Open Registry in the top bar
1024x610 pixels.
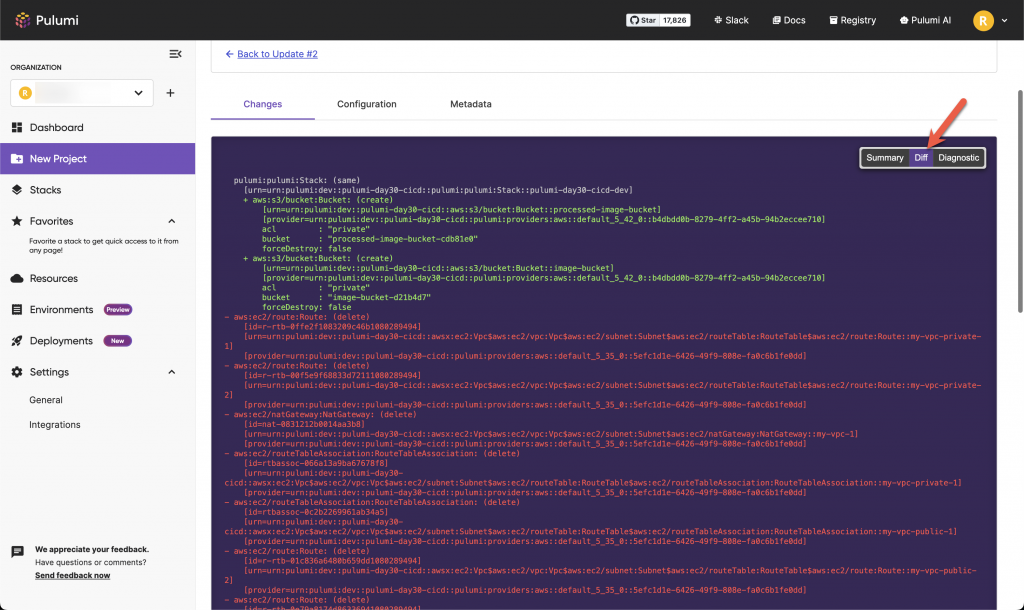[x=852, y=20]
